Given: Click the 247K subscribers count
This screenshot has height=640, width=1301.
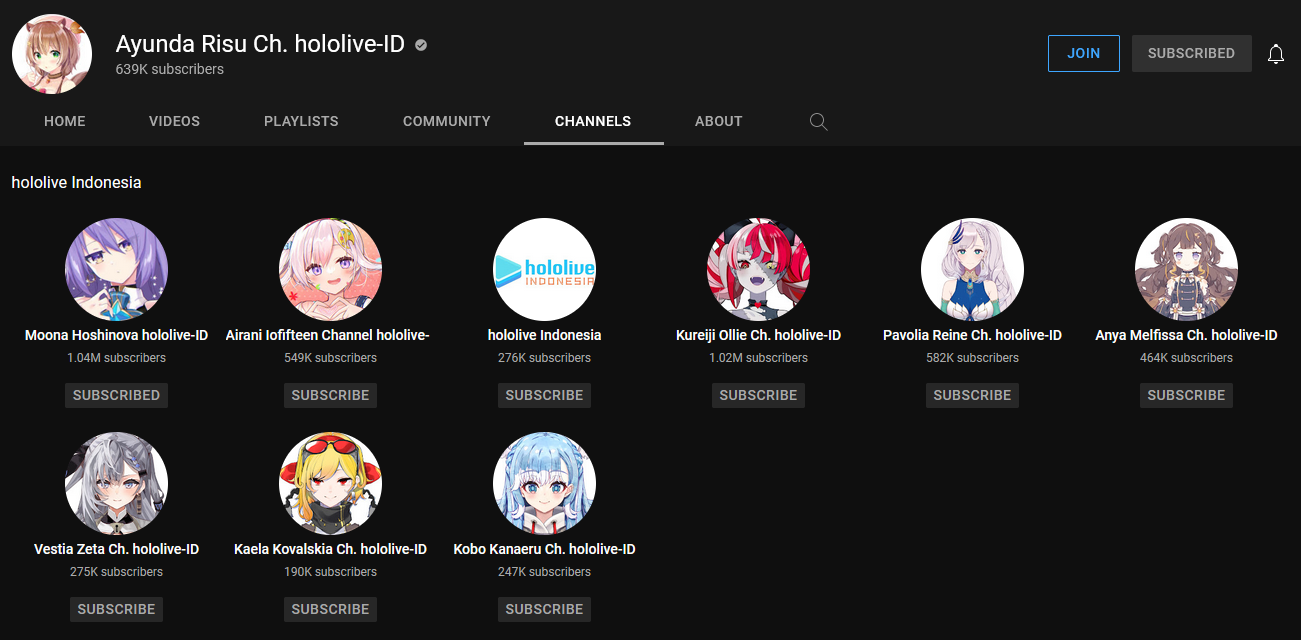Looking at the screenshot, I should point(544,572).
